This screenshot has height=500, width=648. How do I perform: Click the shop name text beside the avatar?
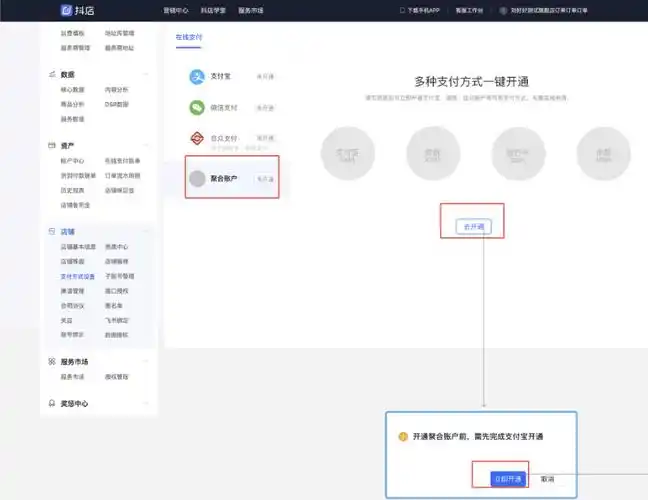(549, 10)
